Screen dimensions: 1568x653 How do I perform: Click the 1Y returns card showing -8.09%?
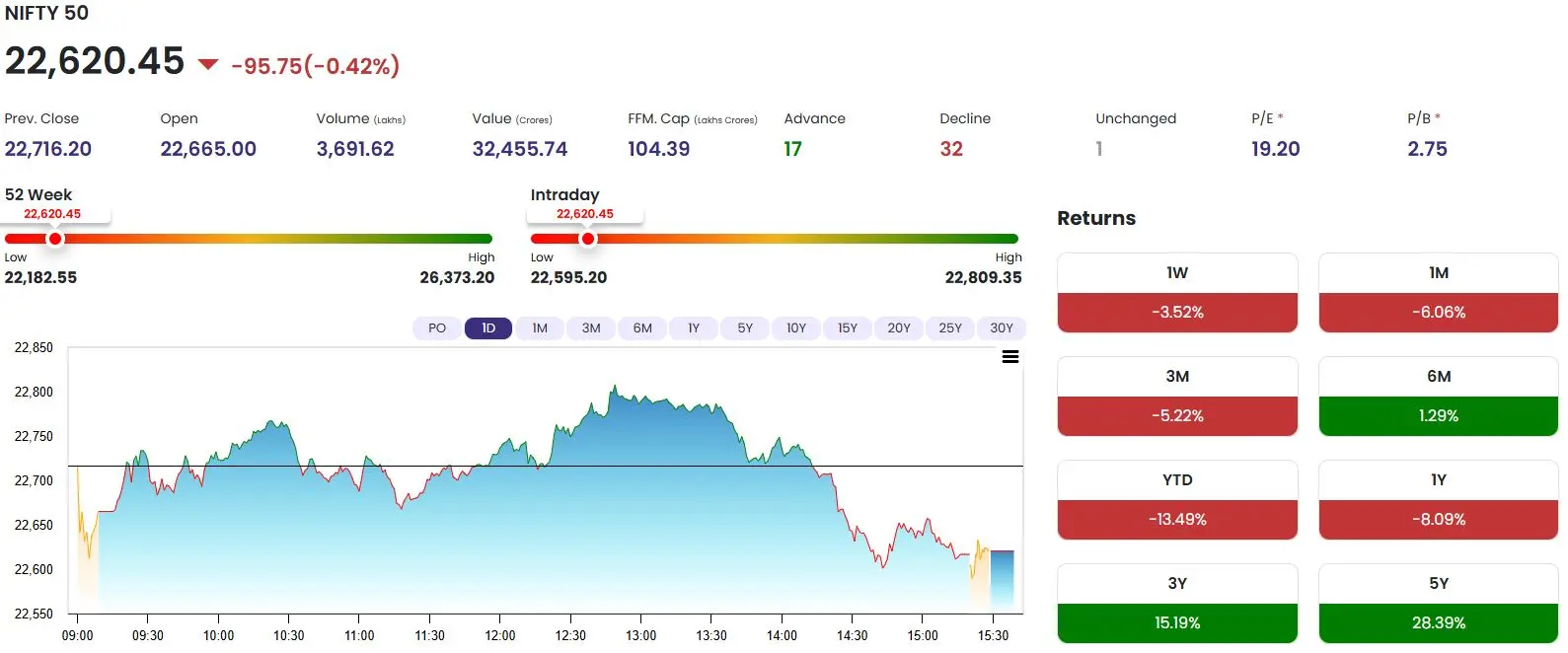(1439, 500)
